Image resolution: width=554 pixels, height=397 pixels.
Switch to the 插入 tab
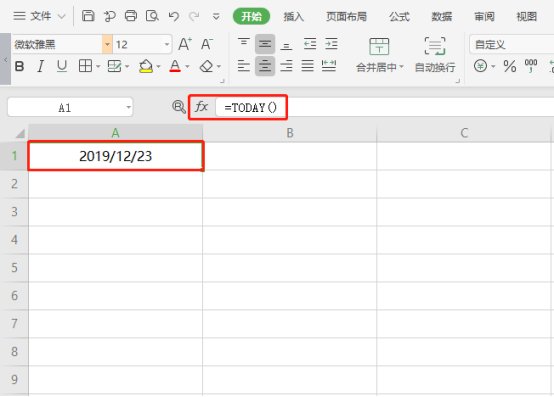[294, 16]
